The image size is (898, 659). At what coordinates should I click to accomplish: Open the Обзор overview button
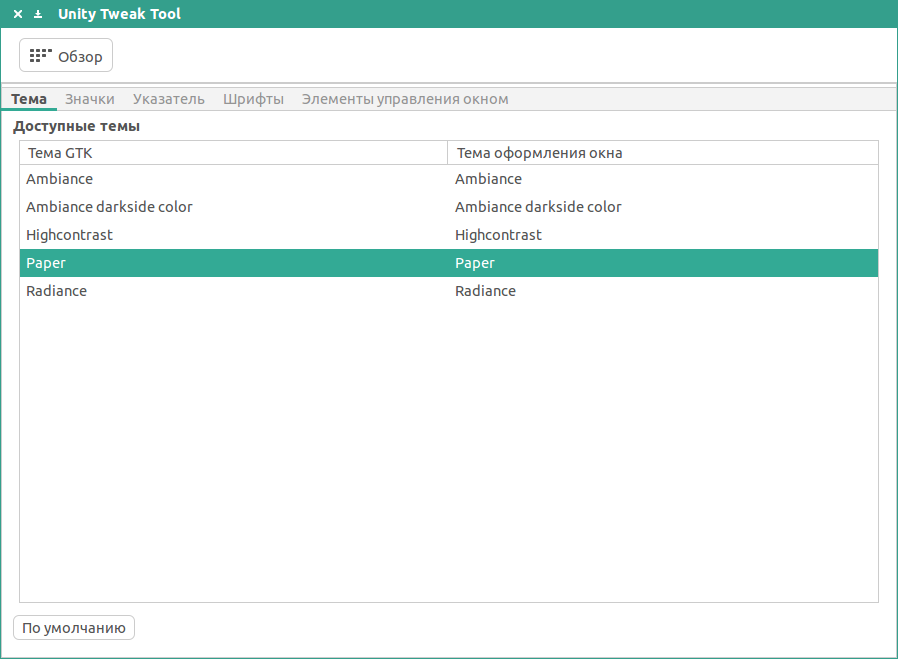[x=66, y=56]
